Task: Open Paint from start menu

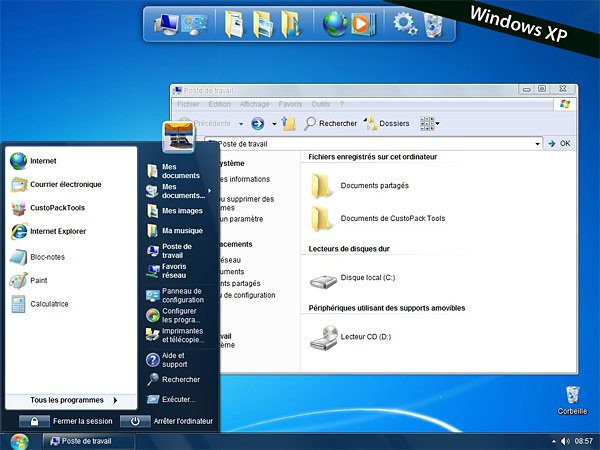Action: pyautogui.click(x=71, y=280)
